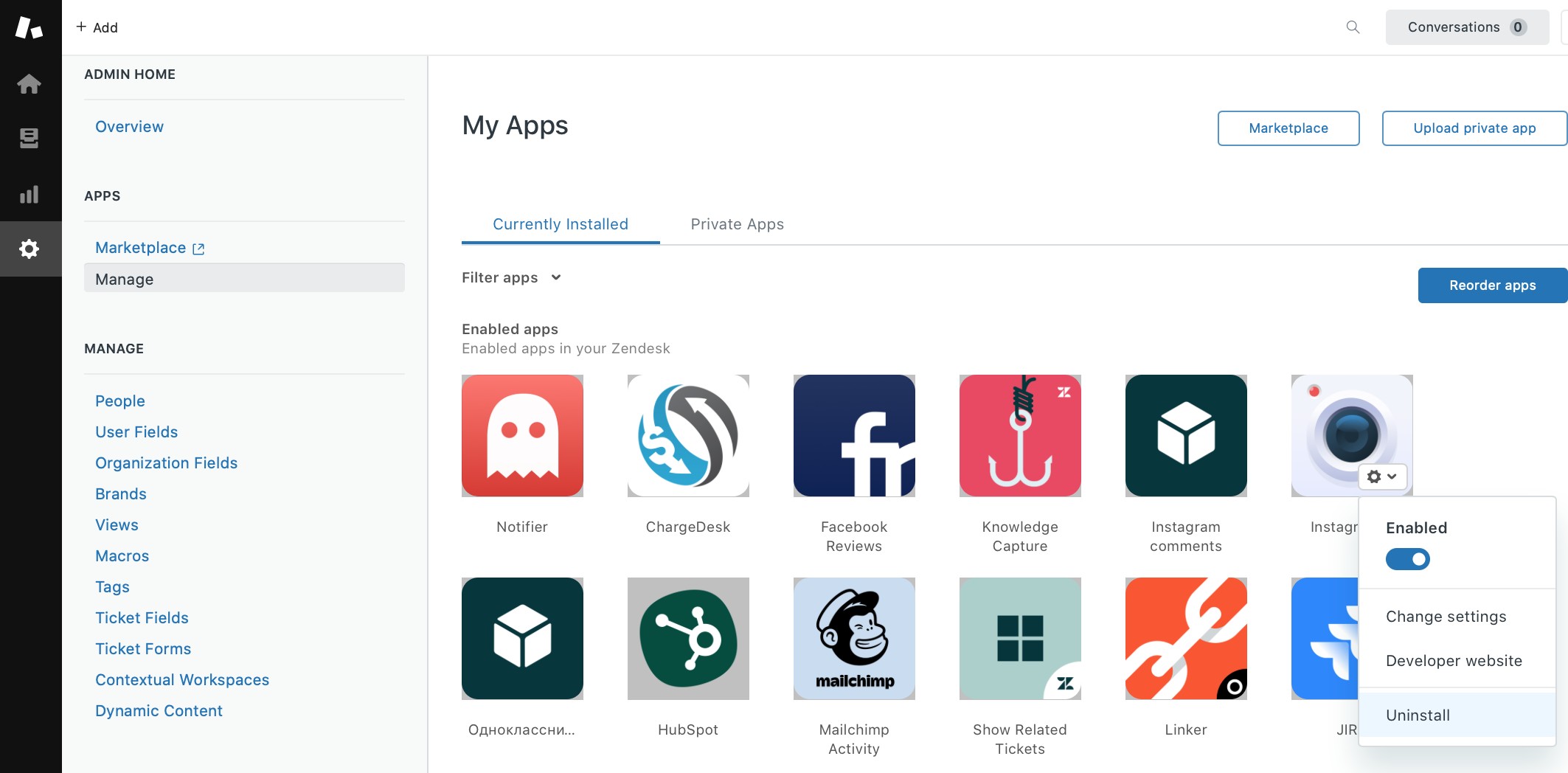The image size is (1568, 773).
Task: Open the Show Related Tickets app icon
Action: click(x=1020, y=638)
